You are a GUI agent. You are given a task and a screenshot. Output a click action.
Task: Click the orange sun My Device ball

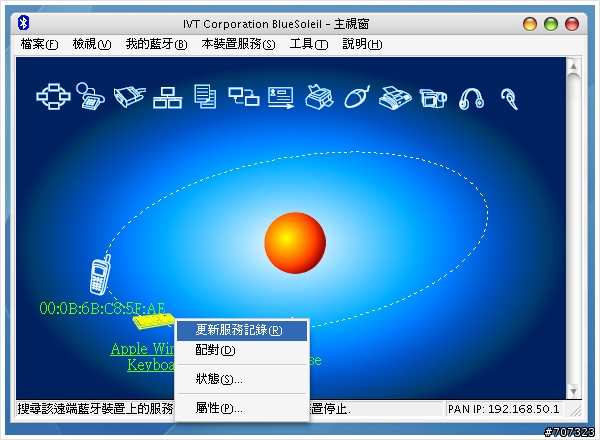pyautogui.click(x=295, y=243)
